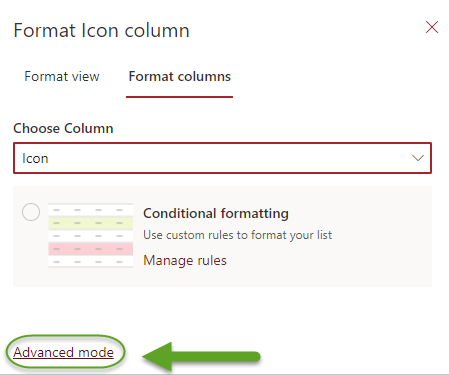Click the red underline below Format columns

[x=179, y=97]
